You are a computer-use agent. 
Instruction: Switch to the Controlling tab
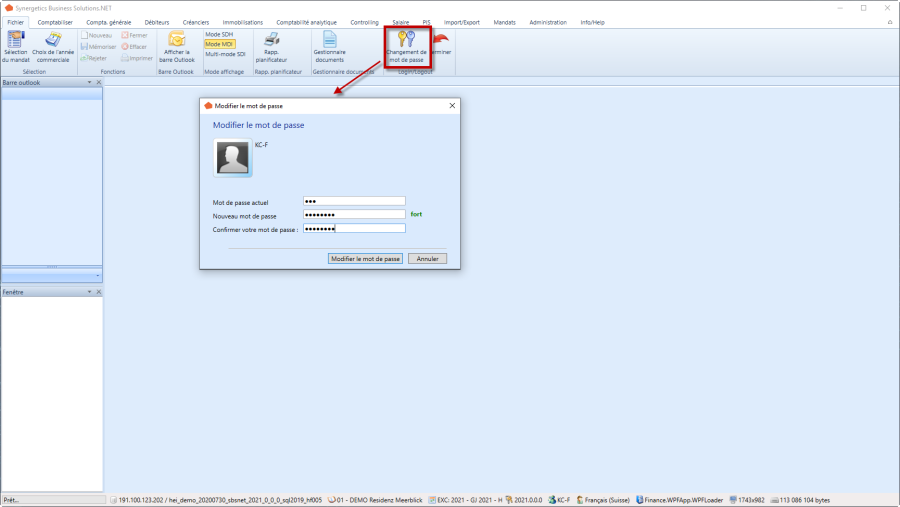(x=364, y=22)
